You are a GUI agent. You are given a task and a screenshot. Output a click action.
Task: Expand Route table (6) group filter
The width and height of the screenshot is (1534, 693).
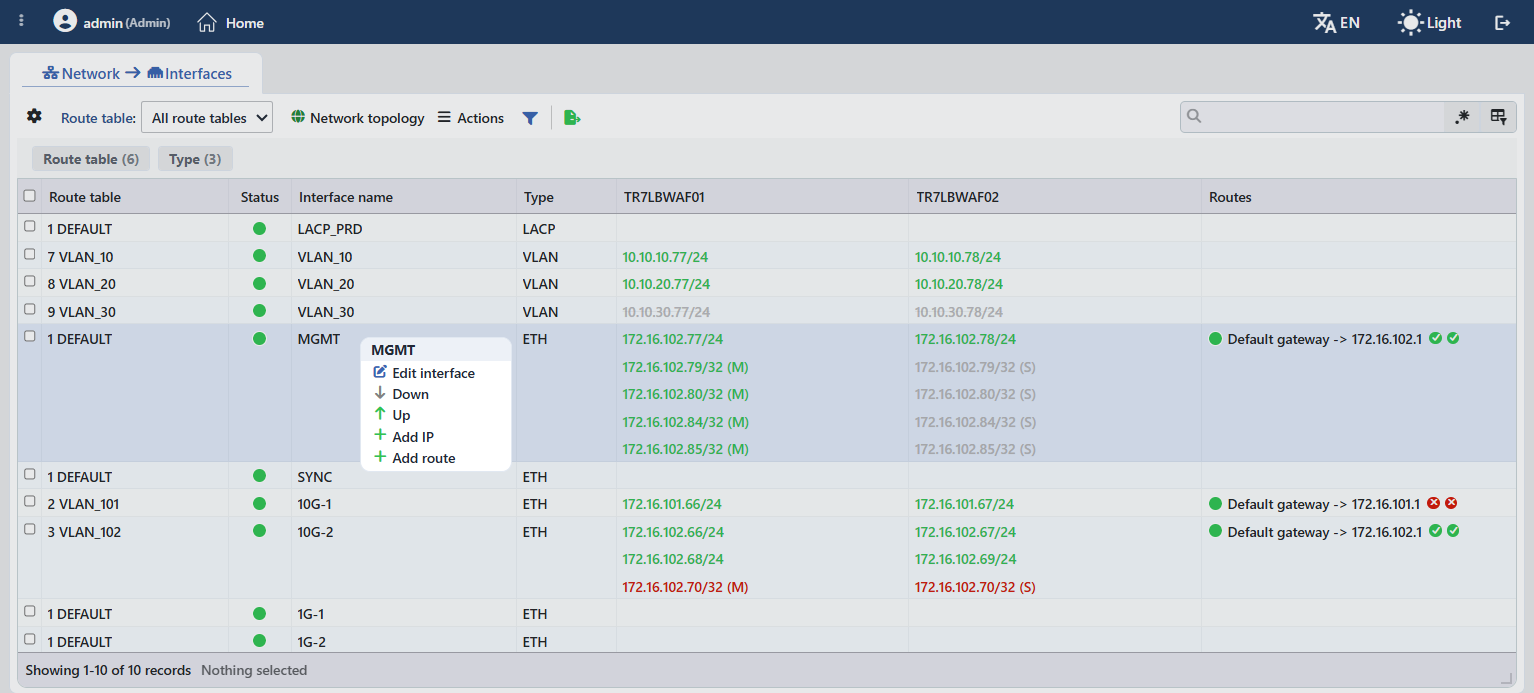click(91, 159)
